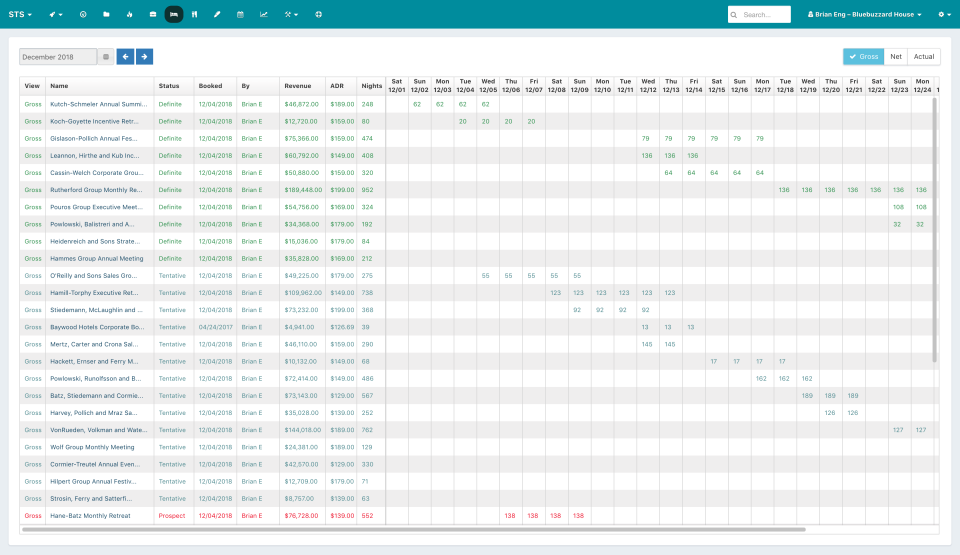The image size is (960, 555).
Task: Click the Nights column header
Action: [x=372, y=86]
